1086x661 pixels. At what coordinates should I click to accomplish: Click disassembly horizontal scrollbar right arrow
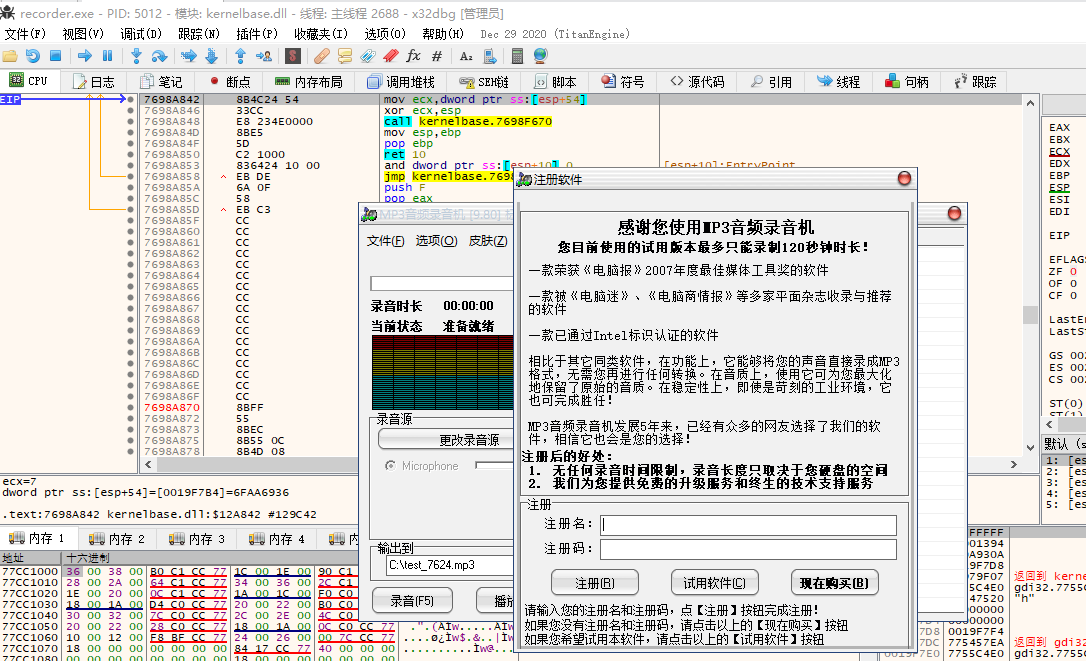click(1014, 464)
